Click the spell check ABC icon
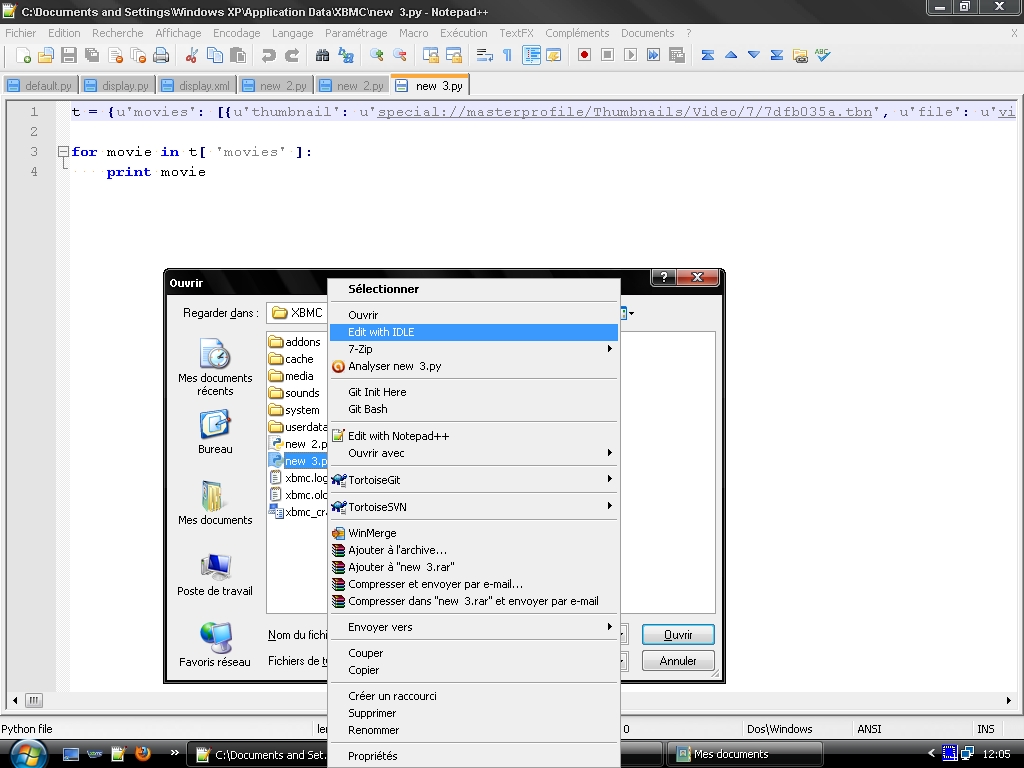This screenshot has height=768, width=1024. (x=823, y=56)
